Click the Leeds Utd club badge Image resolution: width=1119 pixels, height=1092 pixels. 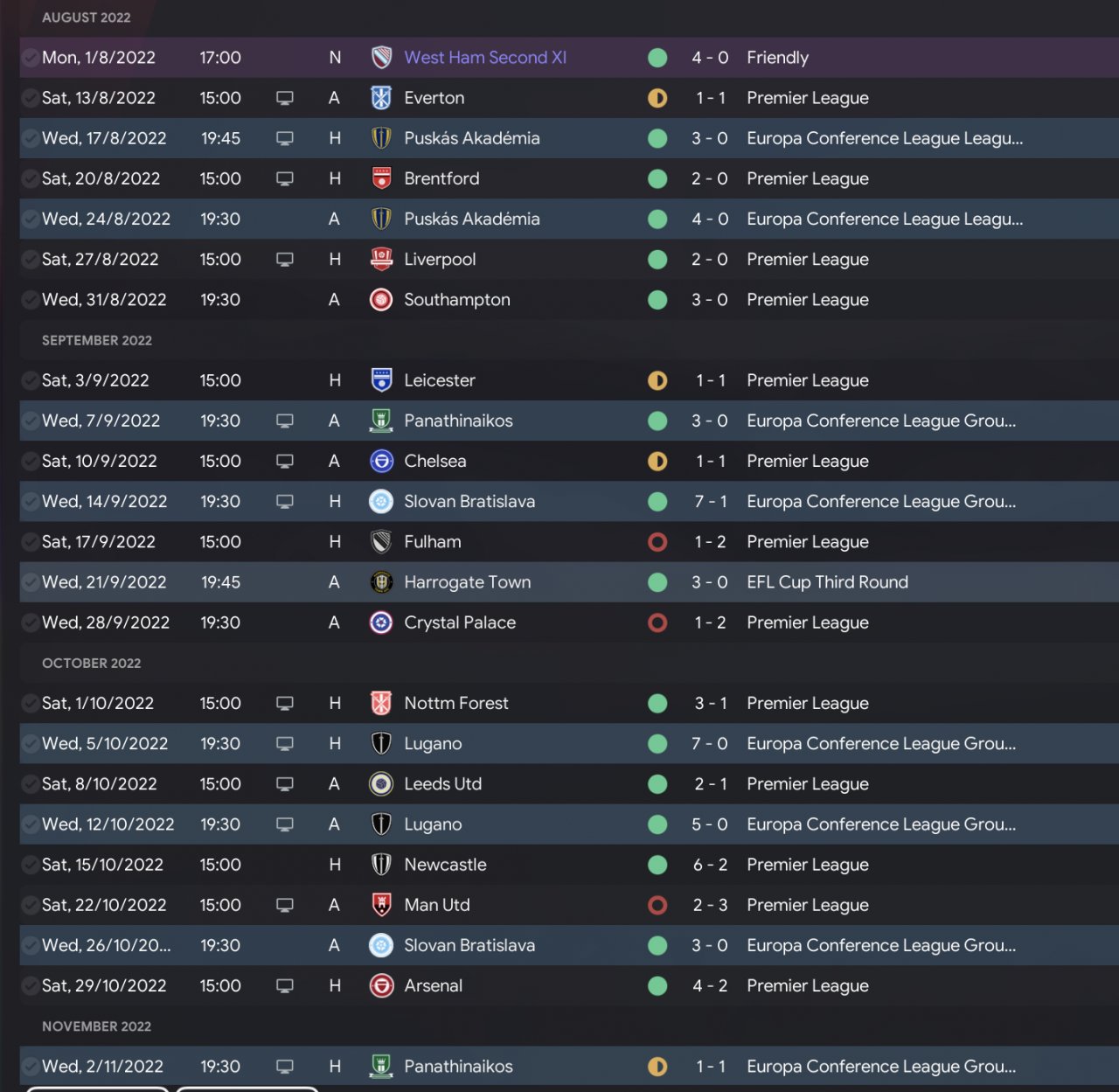point(381,784)
